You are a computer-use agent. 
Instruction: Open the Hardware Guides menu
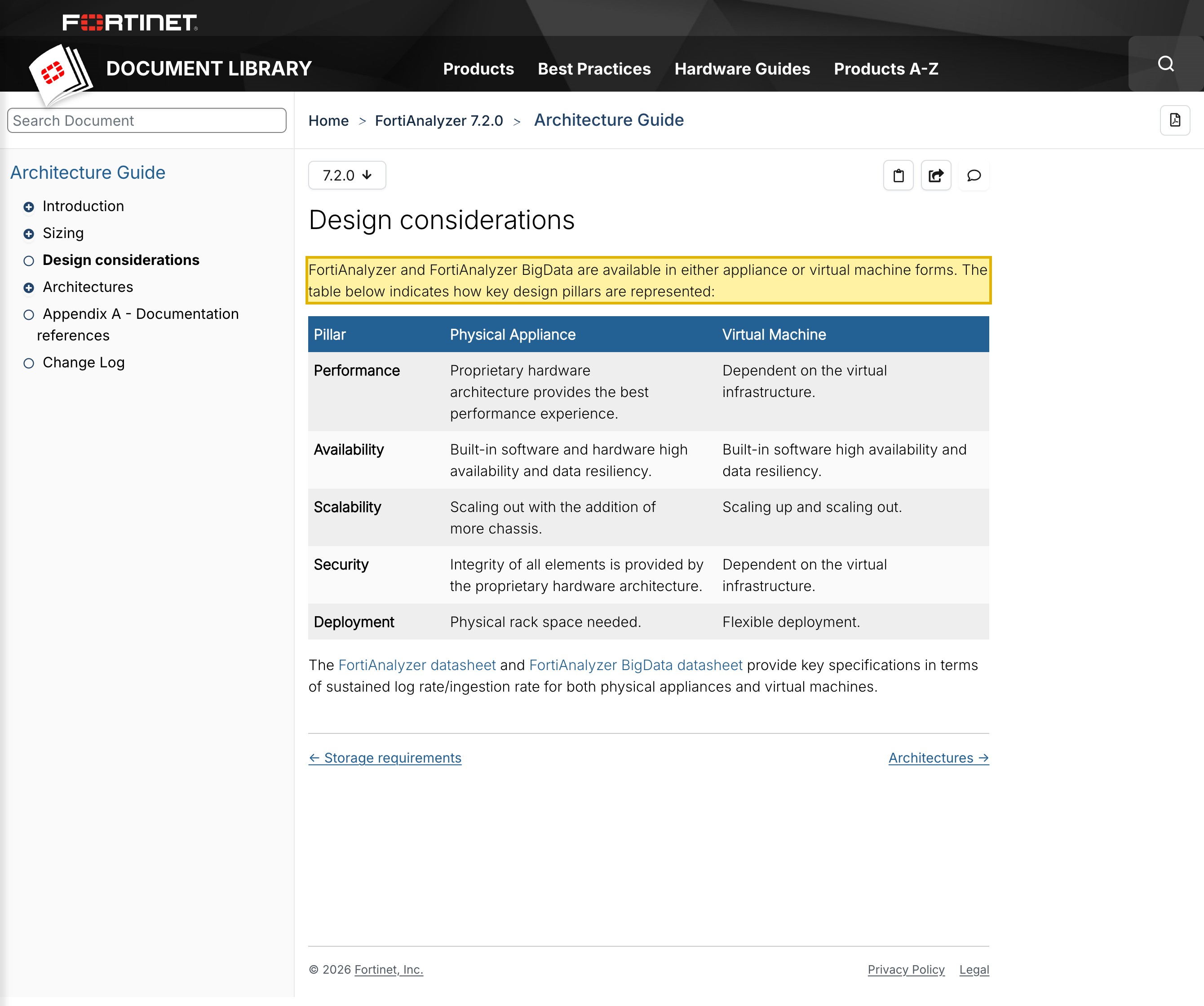point(742,69)
